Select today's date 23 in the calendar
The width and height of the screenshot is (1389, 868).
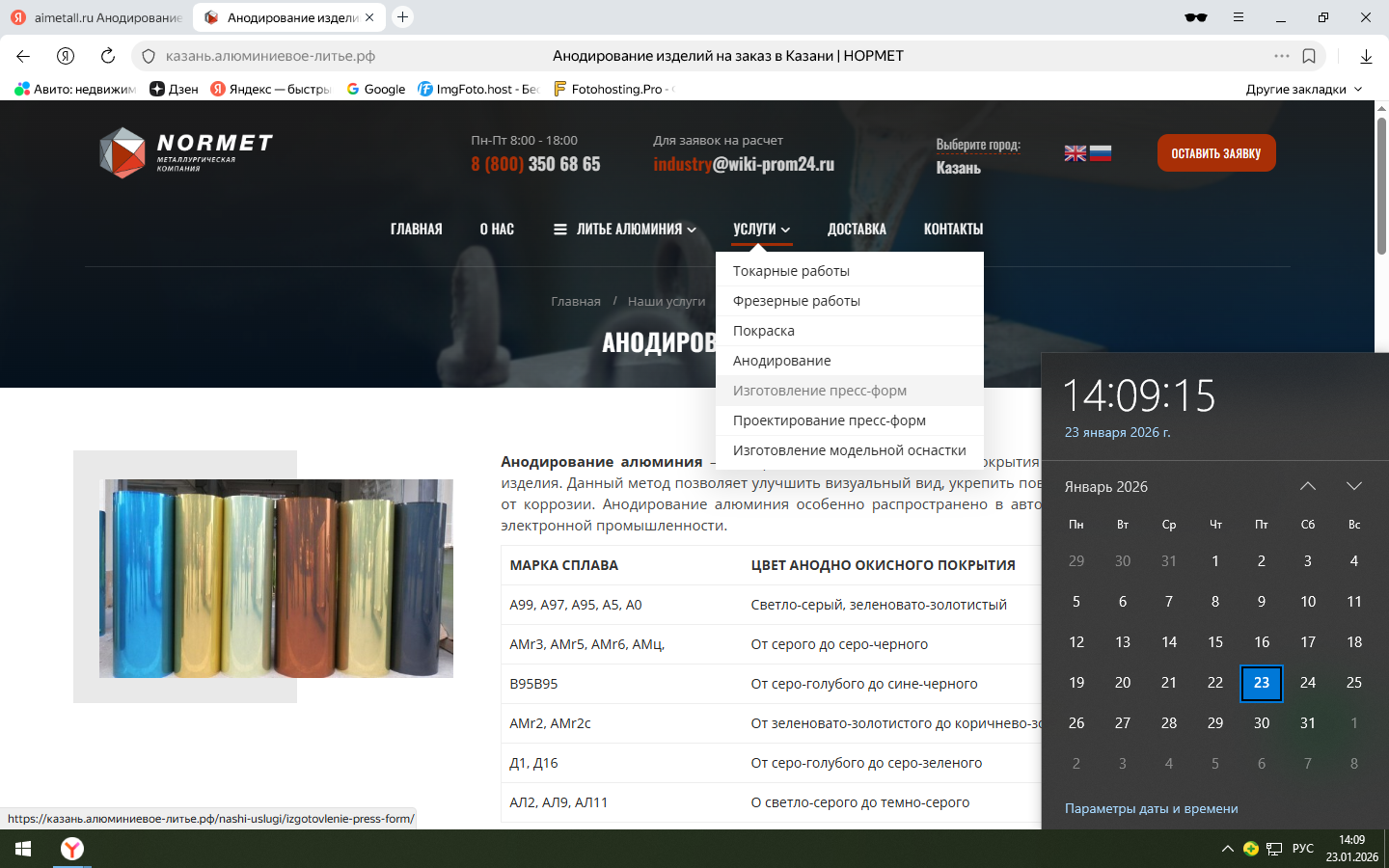tap(1262, 683)
